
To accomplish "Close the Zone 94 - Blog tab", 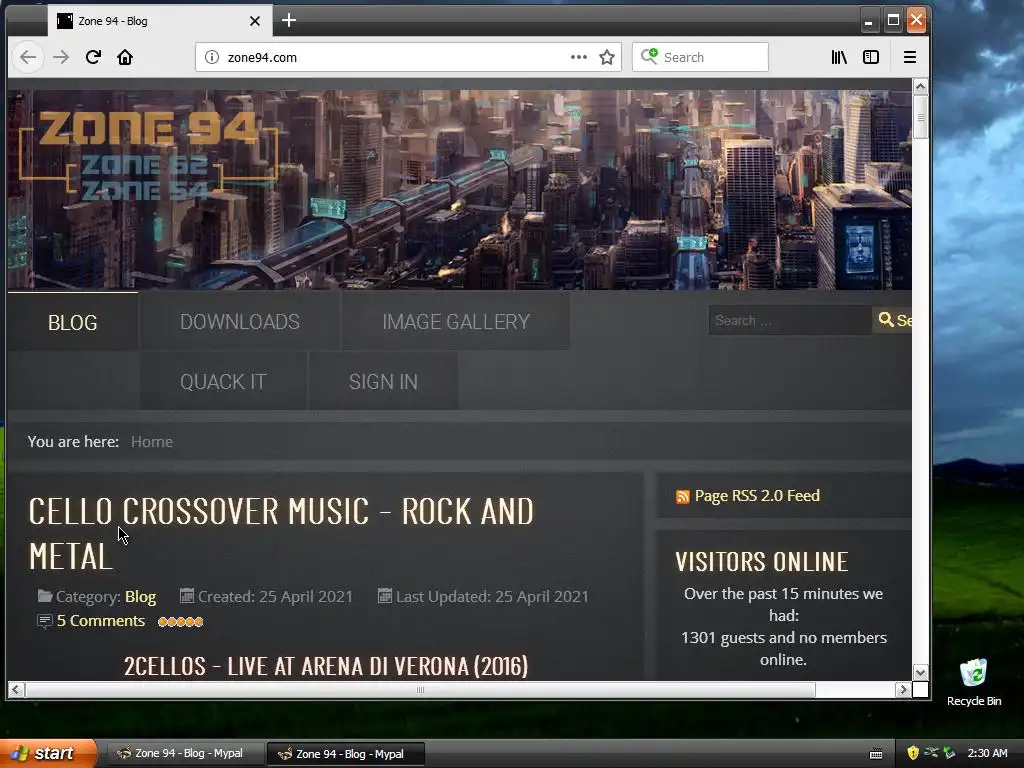I will (x=255, y=21).
